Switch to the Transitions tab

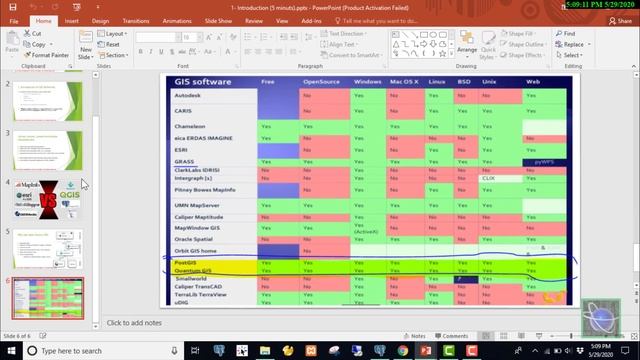[136, 21]
